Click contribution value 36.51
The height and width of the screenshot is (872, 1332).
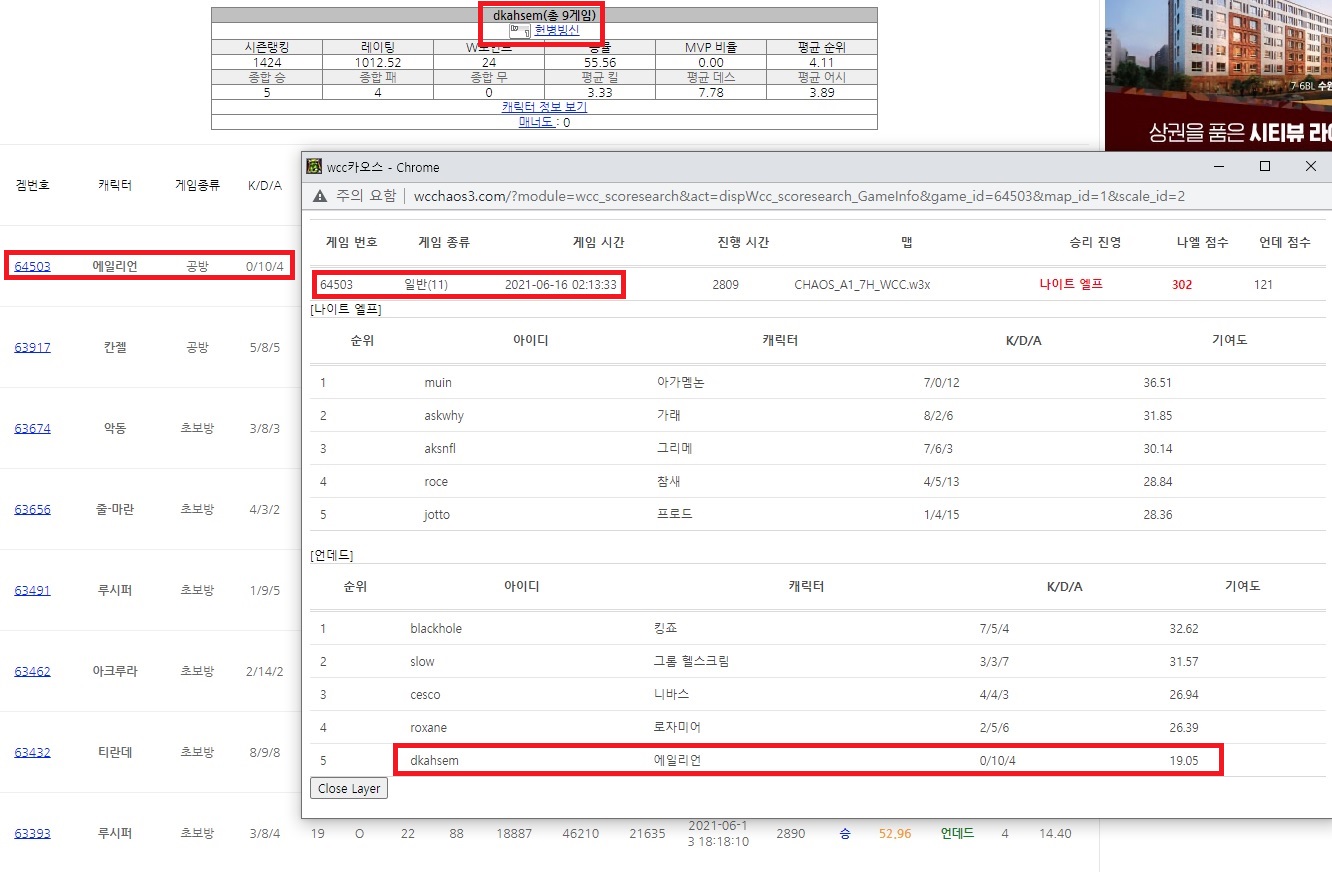1158,382
